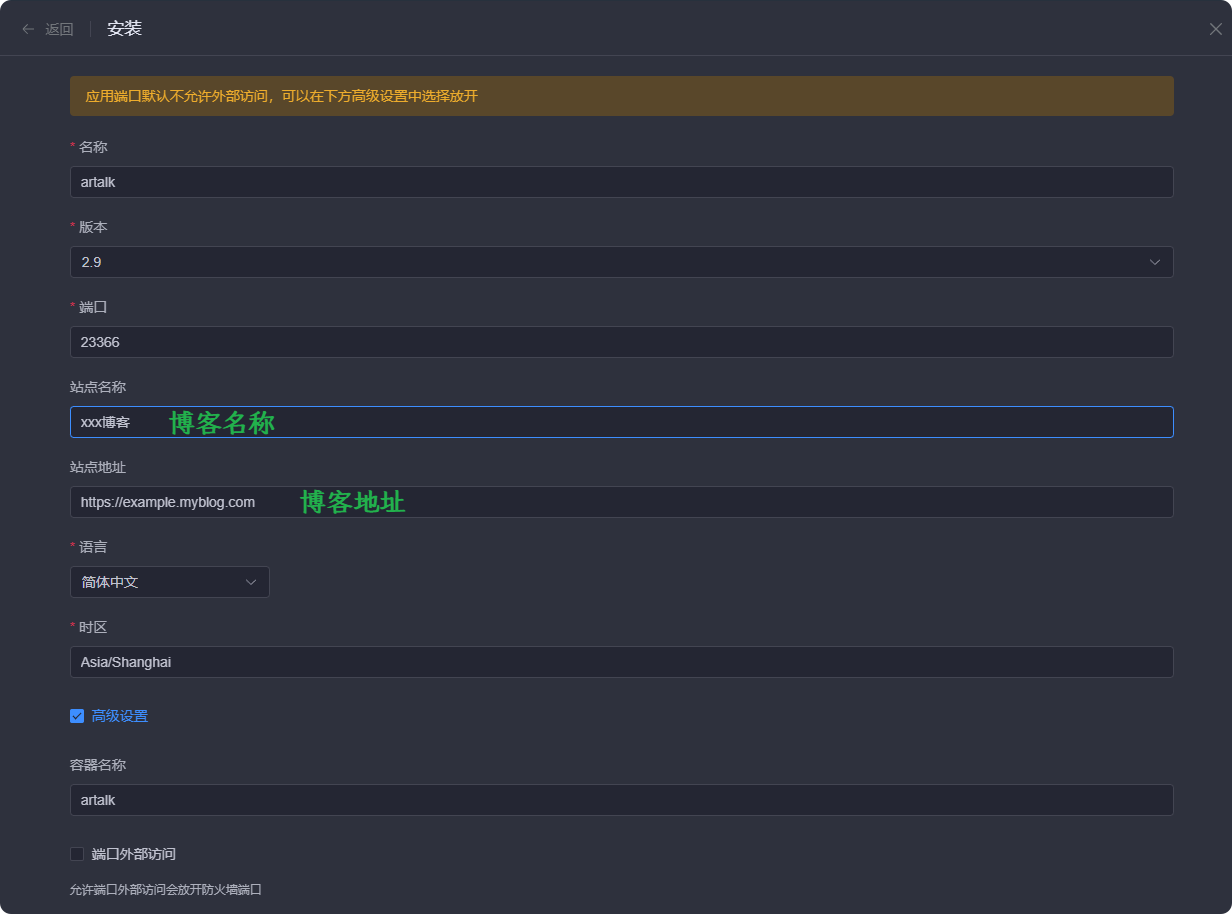The height and width of the screenshot is (914, 1232).
Task: Click the back arrow icon
Action: [28, 29]
